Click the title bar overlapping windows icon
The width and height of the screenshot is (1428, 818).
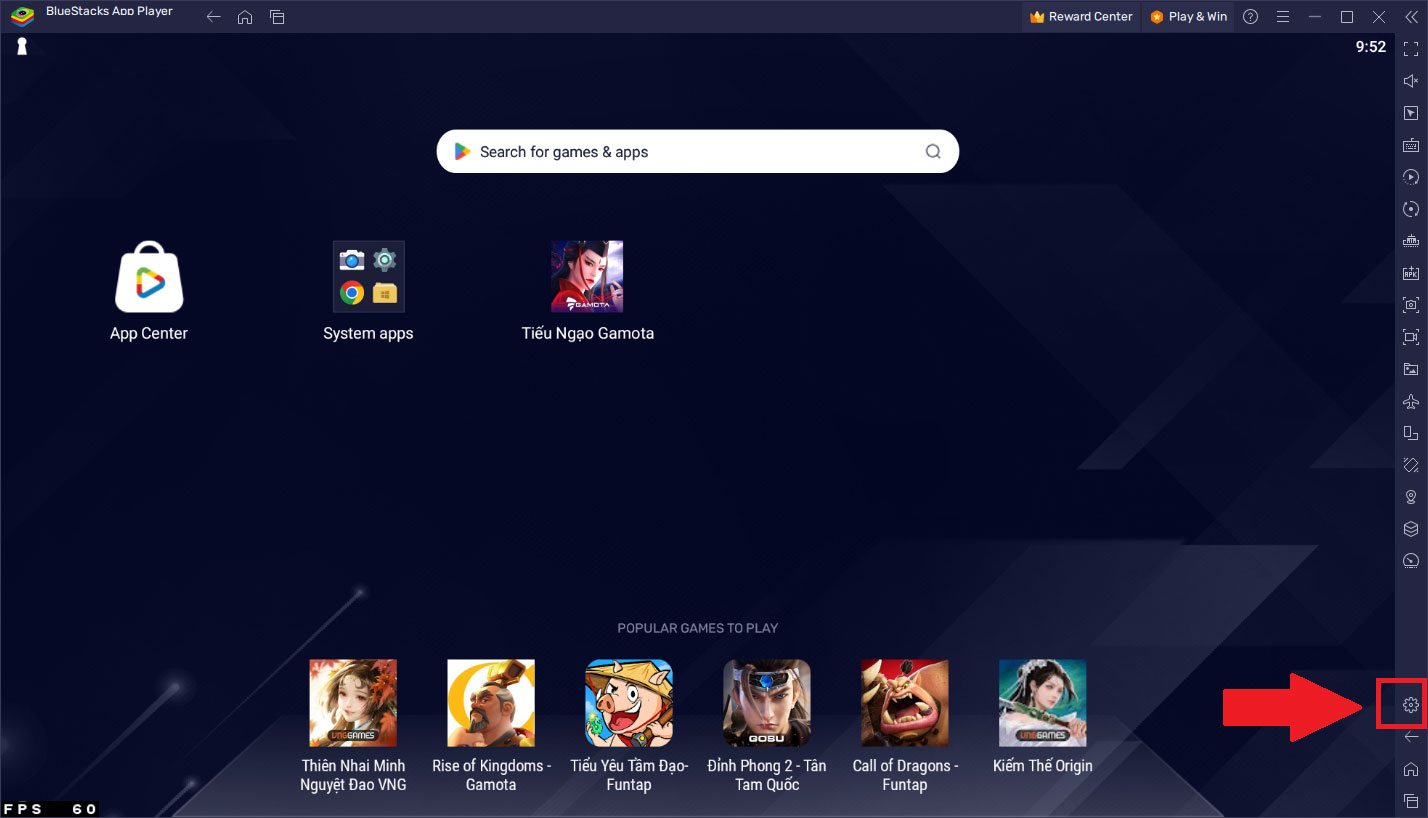(x=277, y=17)
